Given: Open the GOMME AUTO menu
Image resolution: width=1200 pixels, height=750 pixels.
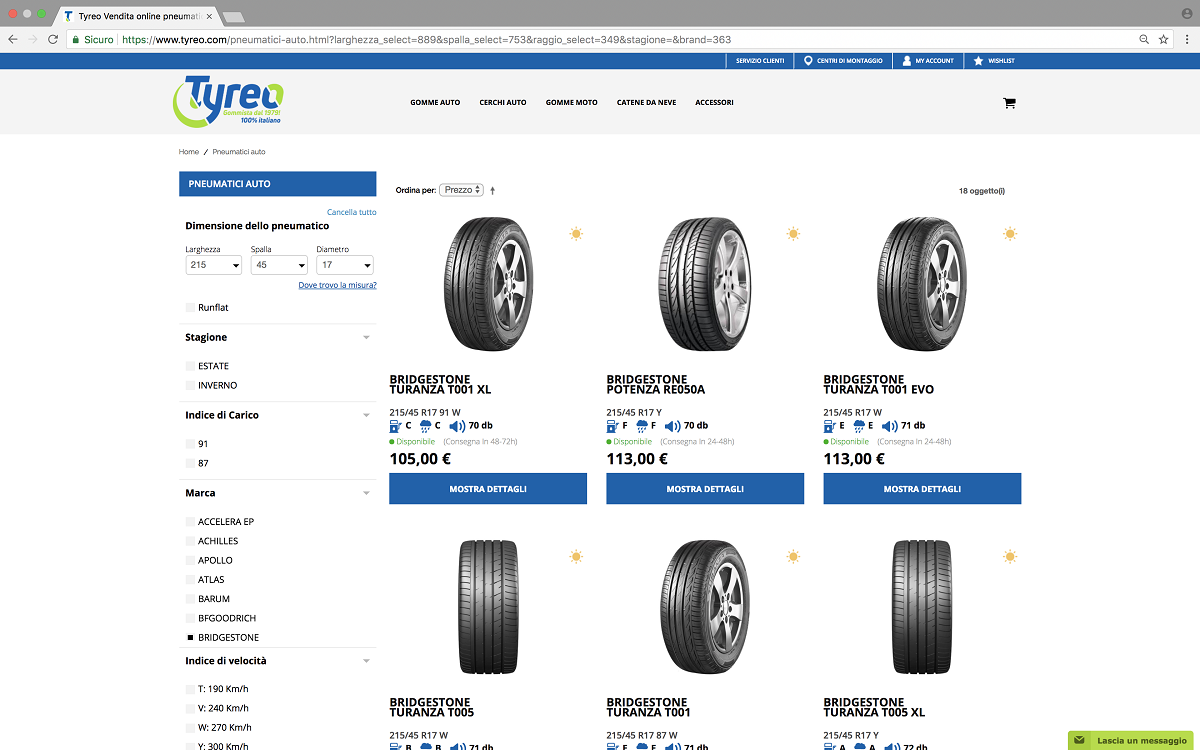Looking at the screenshot, I should tap(435, 103).
